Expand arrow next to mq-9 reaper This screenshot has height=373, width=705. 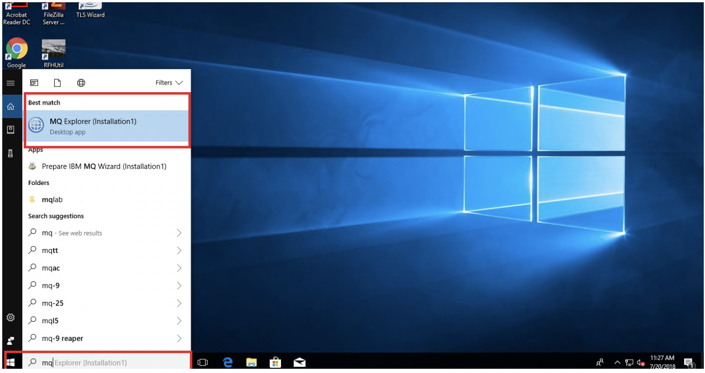tap(179, 338)
